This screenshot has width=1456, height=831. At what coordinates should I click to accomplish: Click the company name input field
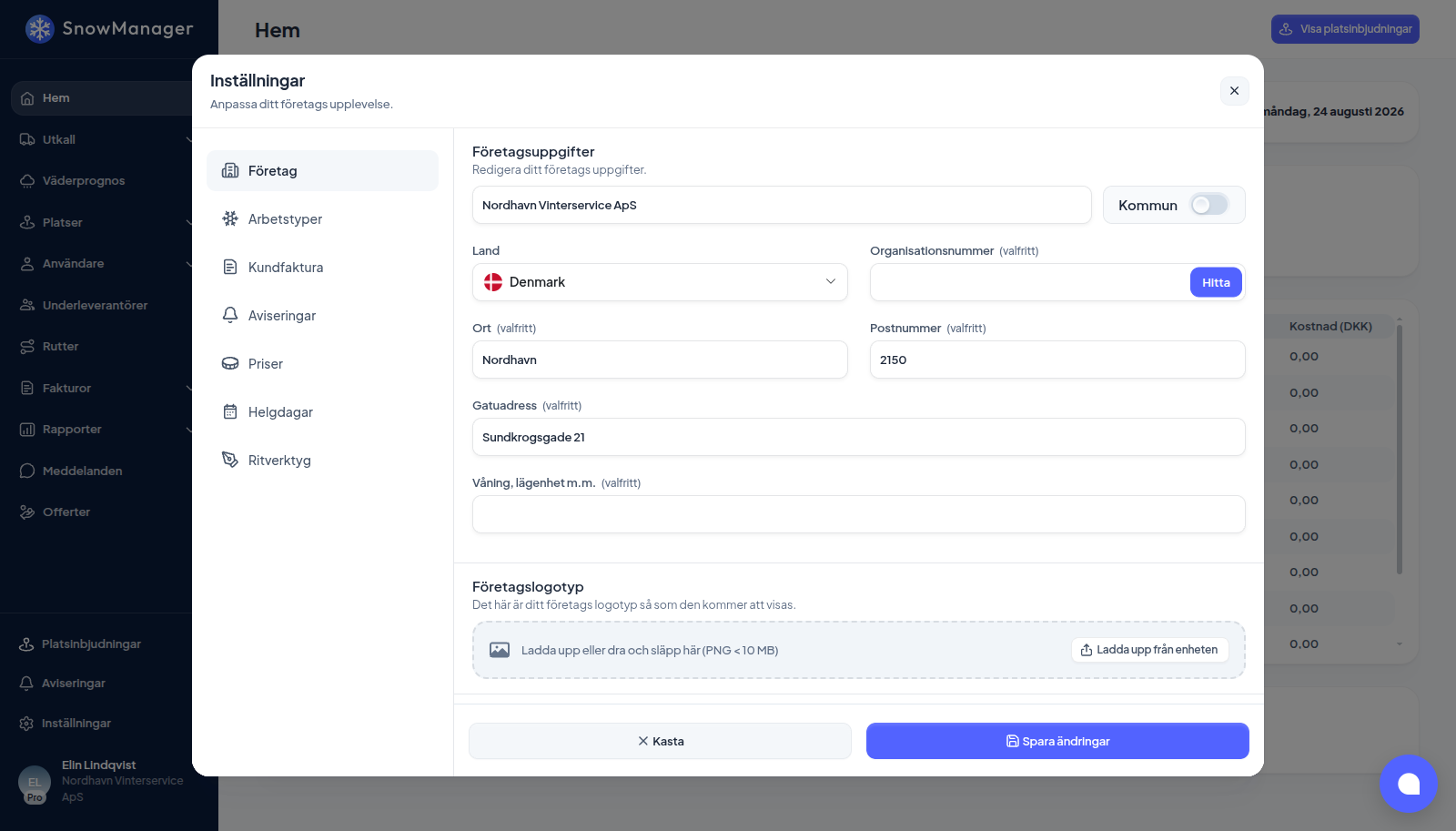click(782, 205)
